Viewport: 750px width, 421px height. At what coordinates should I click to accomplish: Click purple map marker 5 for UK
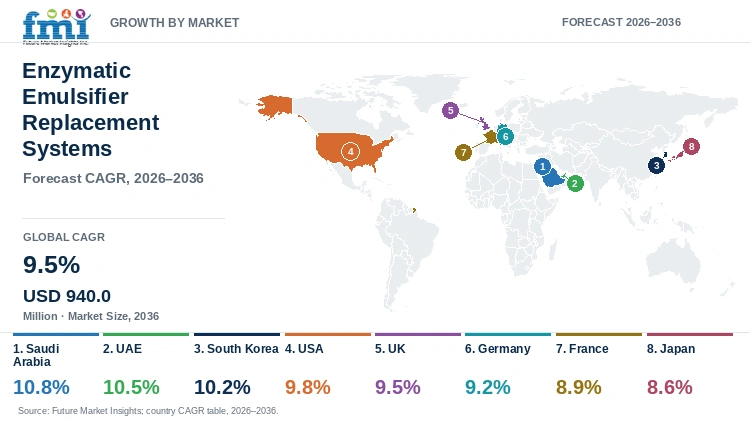(450, 111)
